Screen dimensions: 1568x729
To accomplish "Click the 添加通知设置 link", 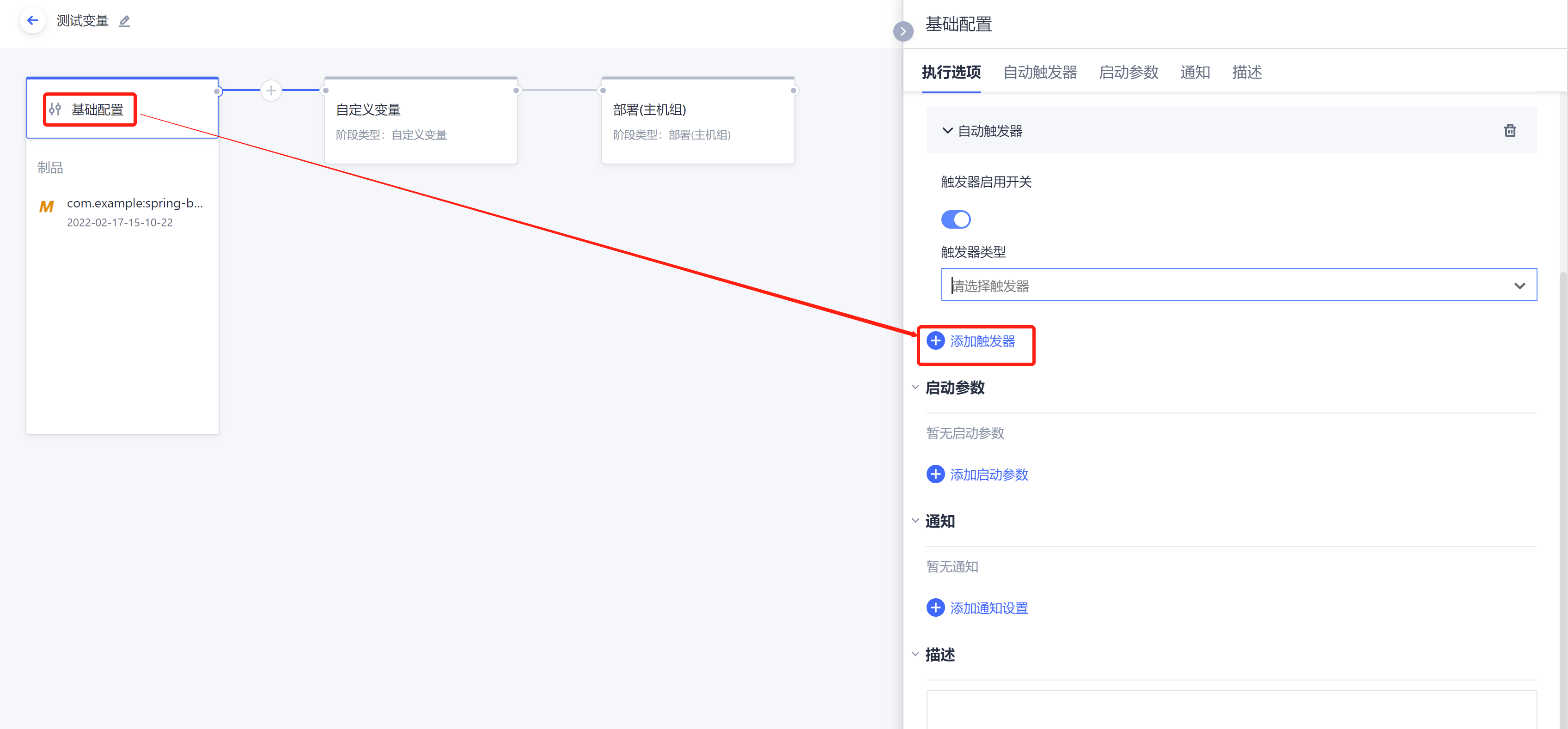I will (x=988, y=608).
